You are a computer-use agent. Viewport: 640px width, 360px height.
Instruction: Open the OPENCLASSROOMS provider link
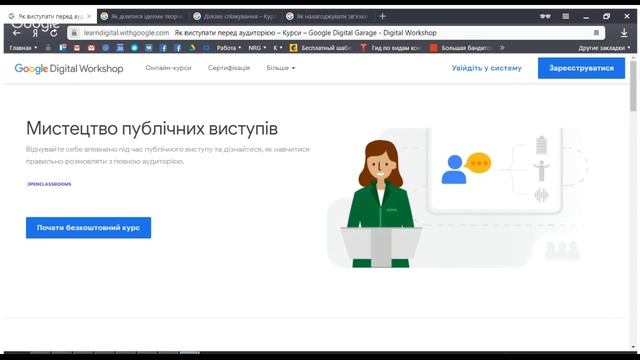(x=49, y=184)
